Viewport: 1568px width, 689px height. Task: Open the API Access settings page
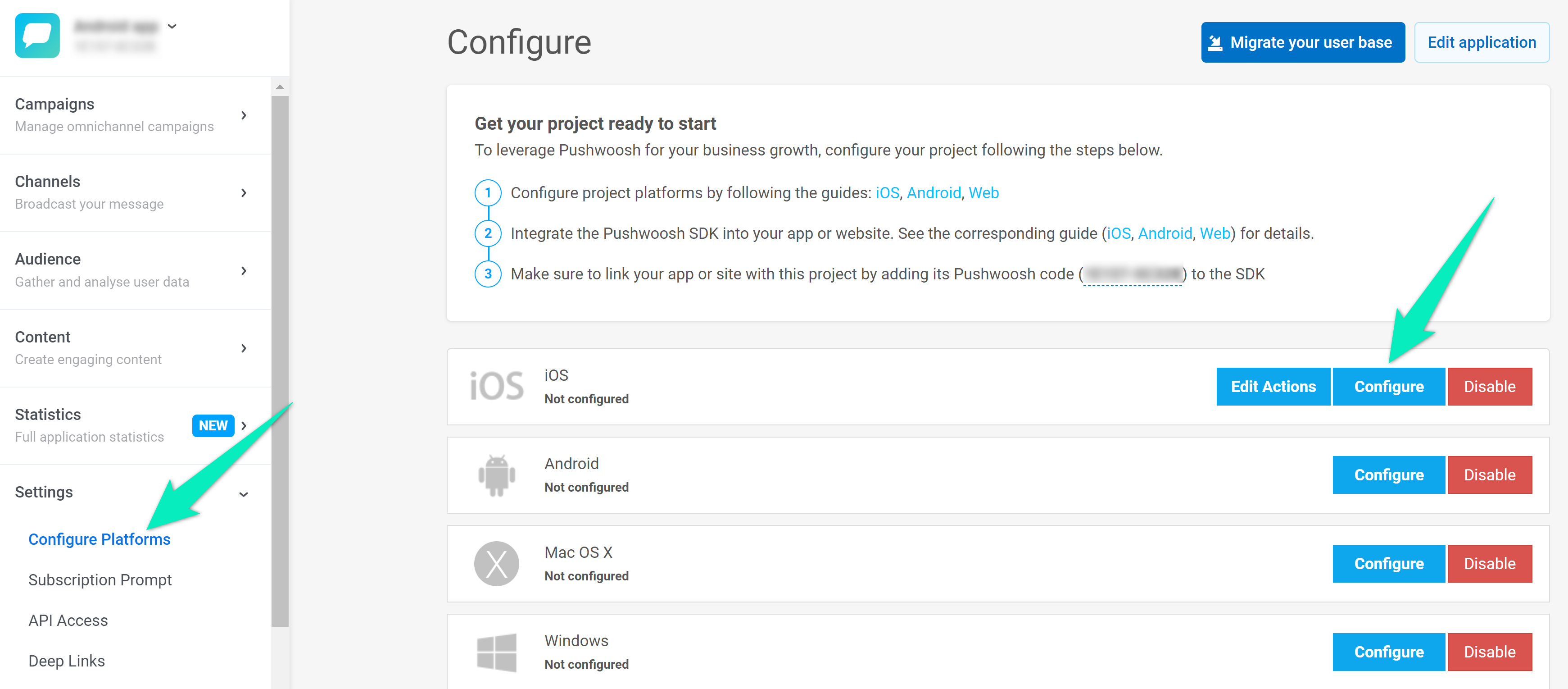pos(68,620)
